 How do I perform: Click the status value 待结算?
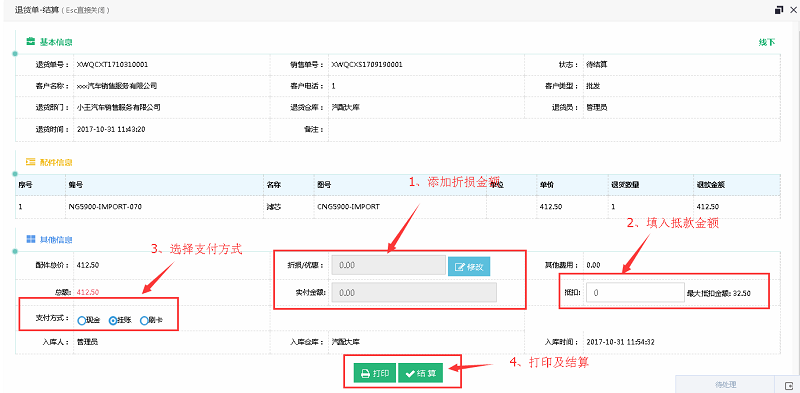pos(596,65)
